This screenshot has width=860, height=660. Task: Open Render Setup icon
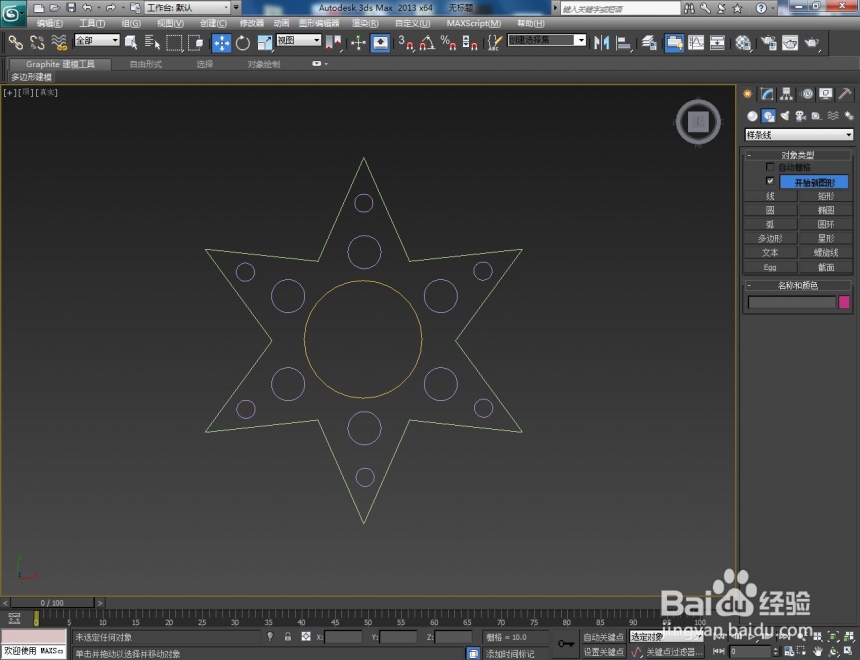(x=768, y=42)
